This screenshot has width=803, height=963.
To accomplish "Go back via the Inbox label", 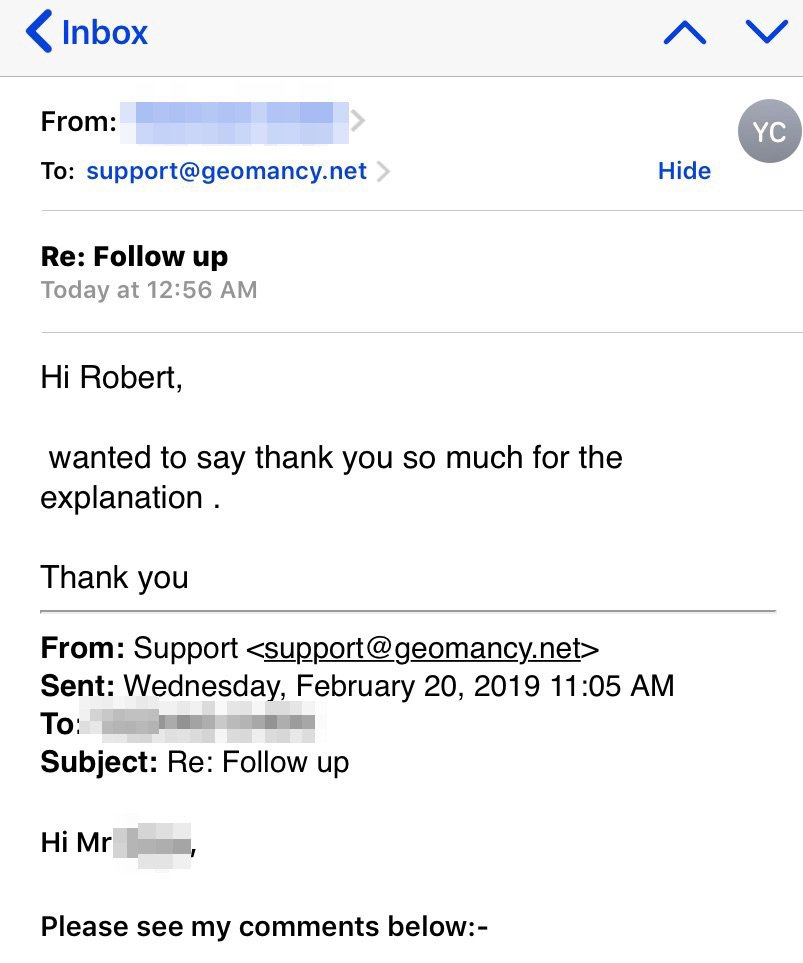I will point(104,32).
